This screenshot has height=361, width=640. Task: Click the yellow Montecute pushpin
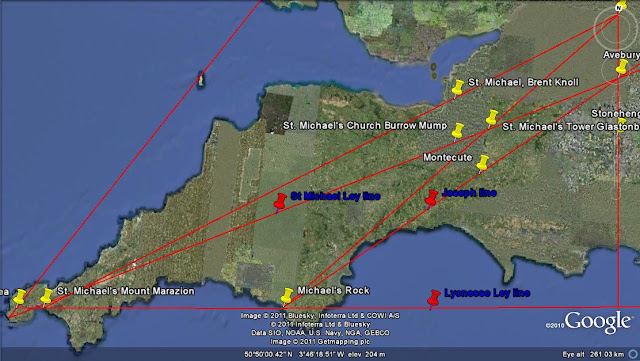pyautogui.click(x=483, y=163)
